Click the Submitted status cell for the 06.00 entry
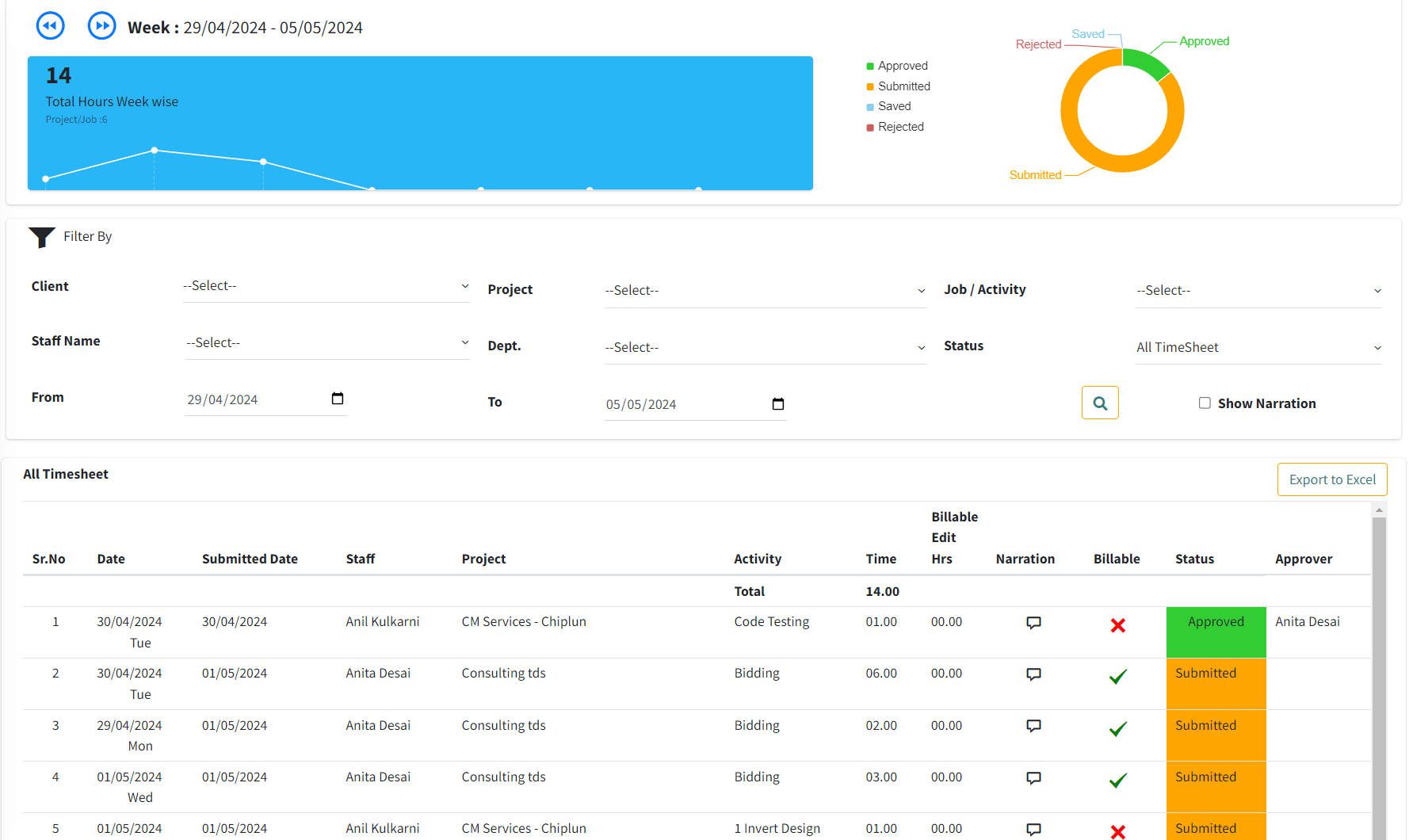 tap(1216, 684)
